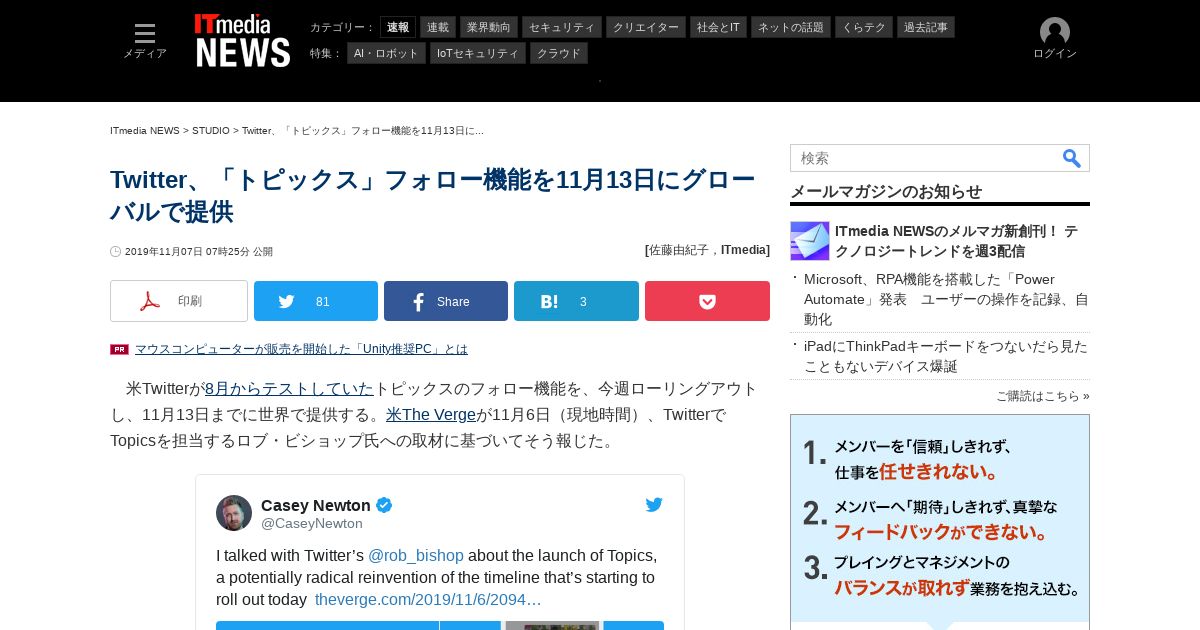Open AI・ロボット feature
Image resolution: width=1200 pixels, height=630 pixels.
(x=386, y=53)
